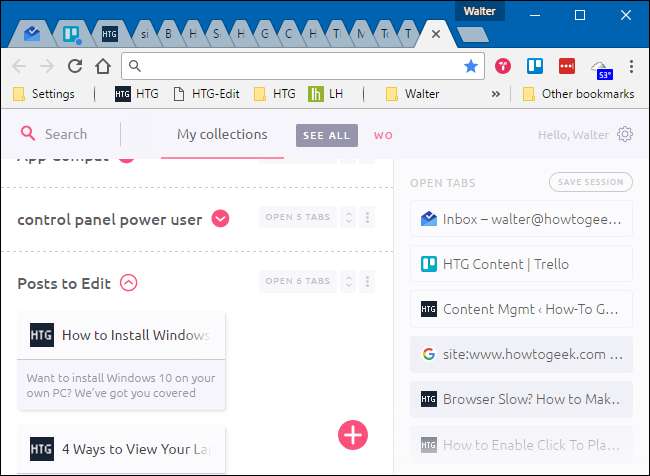
Task: Open the LH Lifehacker bookmark
Action: [x=326, y=94]
